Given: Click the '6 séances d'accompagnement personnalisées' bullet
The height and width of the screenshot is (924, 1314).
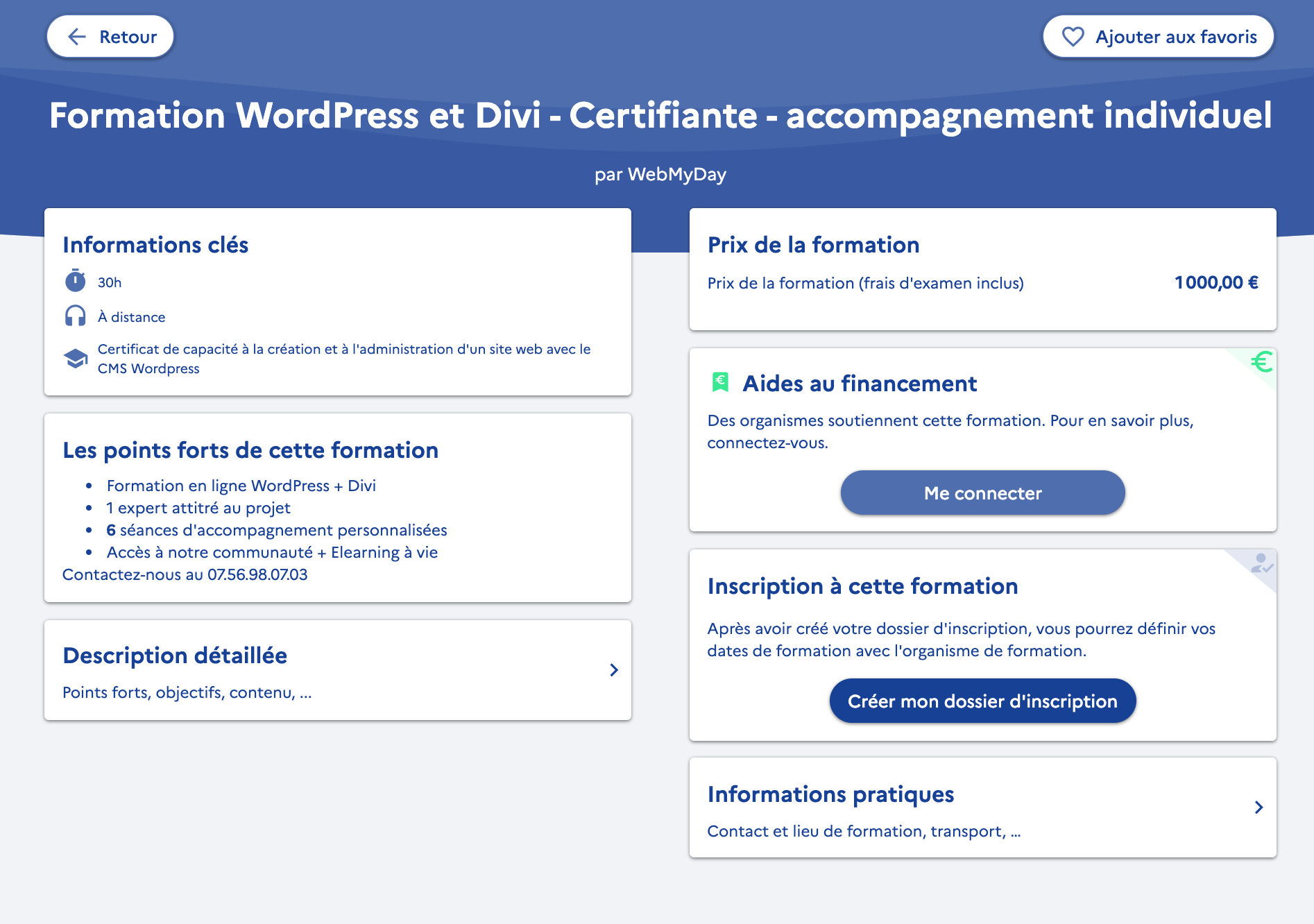Looking at the screenshot, I should [277, 530].
